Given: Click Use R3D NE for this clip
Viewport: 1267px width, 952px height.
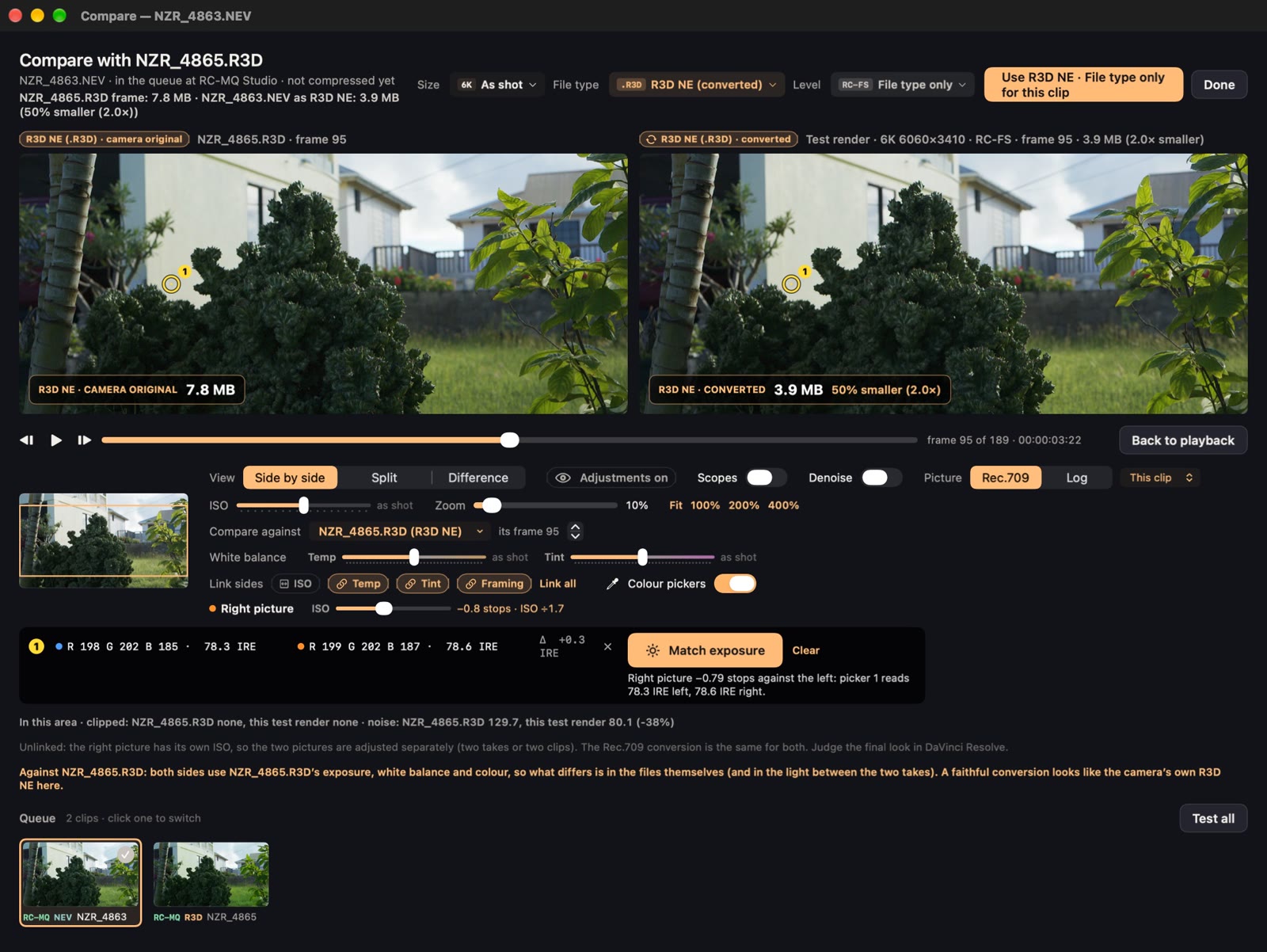Looking at the screenshot, I should [1083, 85].
